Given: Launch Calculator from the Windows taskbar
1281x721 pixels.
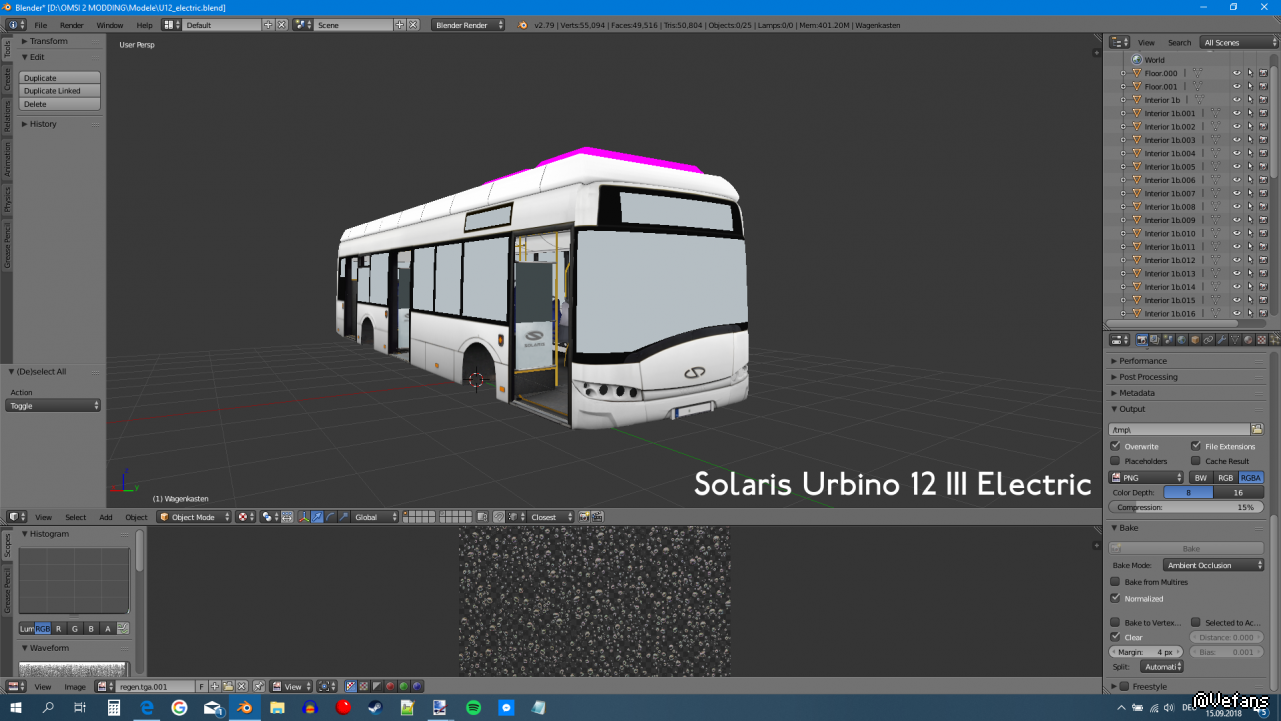Looking at the screenshot, I should tap(114, 708).
